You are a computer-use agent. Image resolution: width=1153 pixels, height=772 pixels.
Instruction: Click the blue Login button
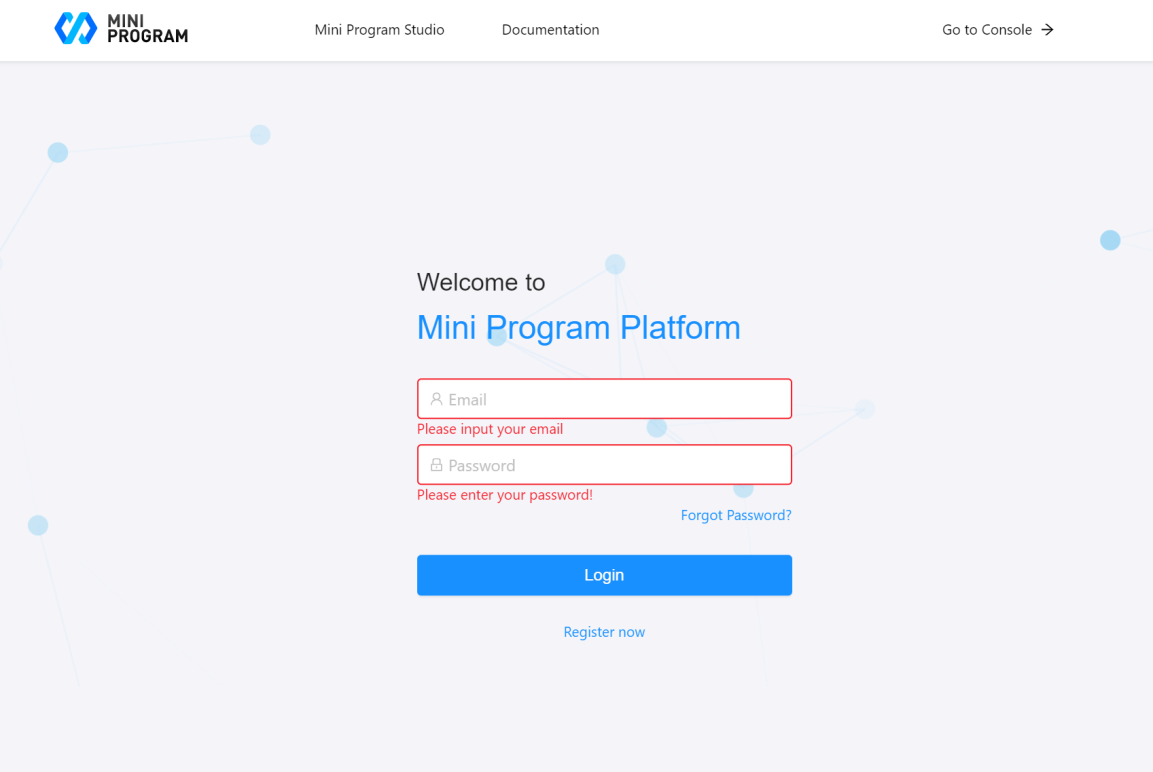tap(604, 575)
